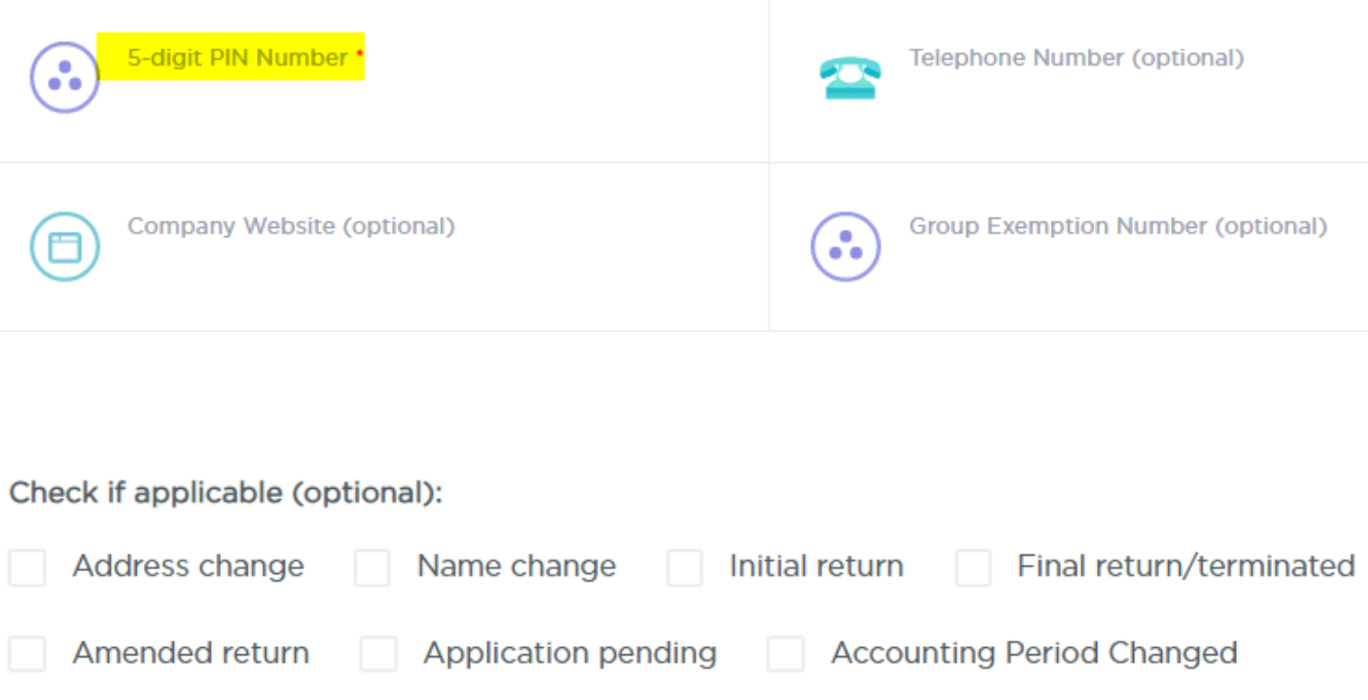Click the dots icon beside Group Exemption Number
The width and height of the screenshot is (1368, 700).
click(845, 246)
